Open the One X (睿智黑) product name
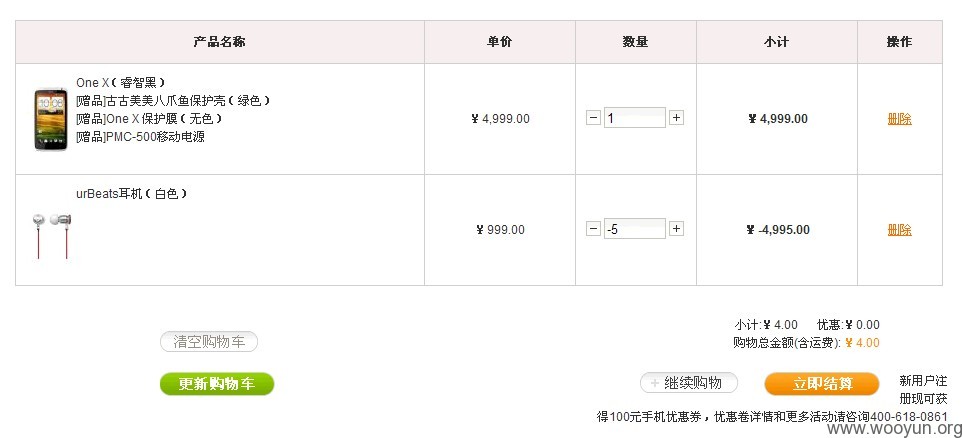Viewport: 963px width, 438px height. point(121,82)
